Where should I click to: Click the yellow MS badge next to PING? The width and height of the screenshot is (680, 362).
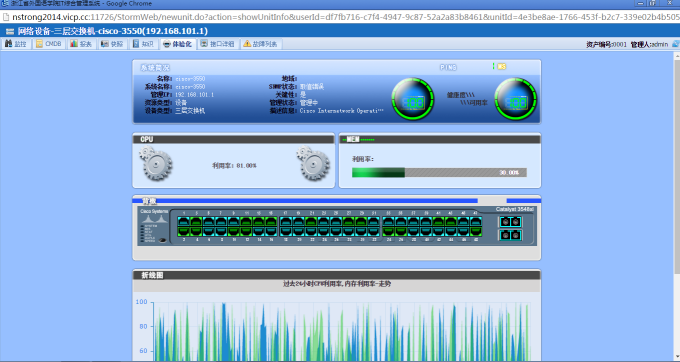click(501, 67)
